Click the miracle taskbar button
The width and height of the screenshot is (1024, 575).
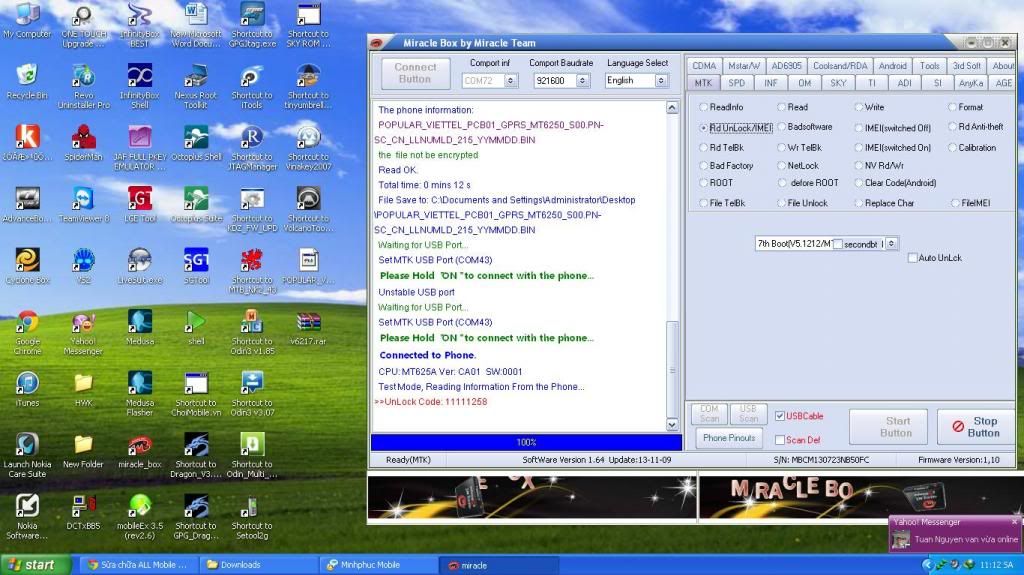tap(498, 565)
